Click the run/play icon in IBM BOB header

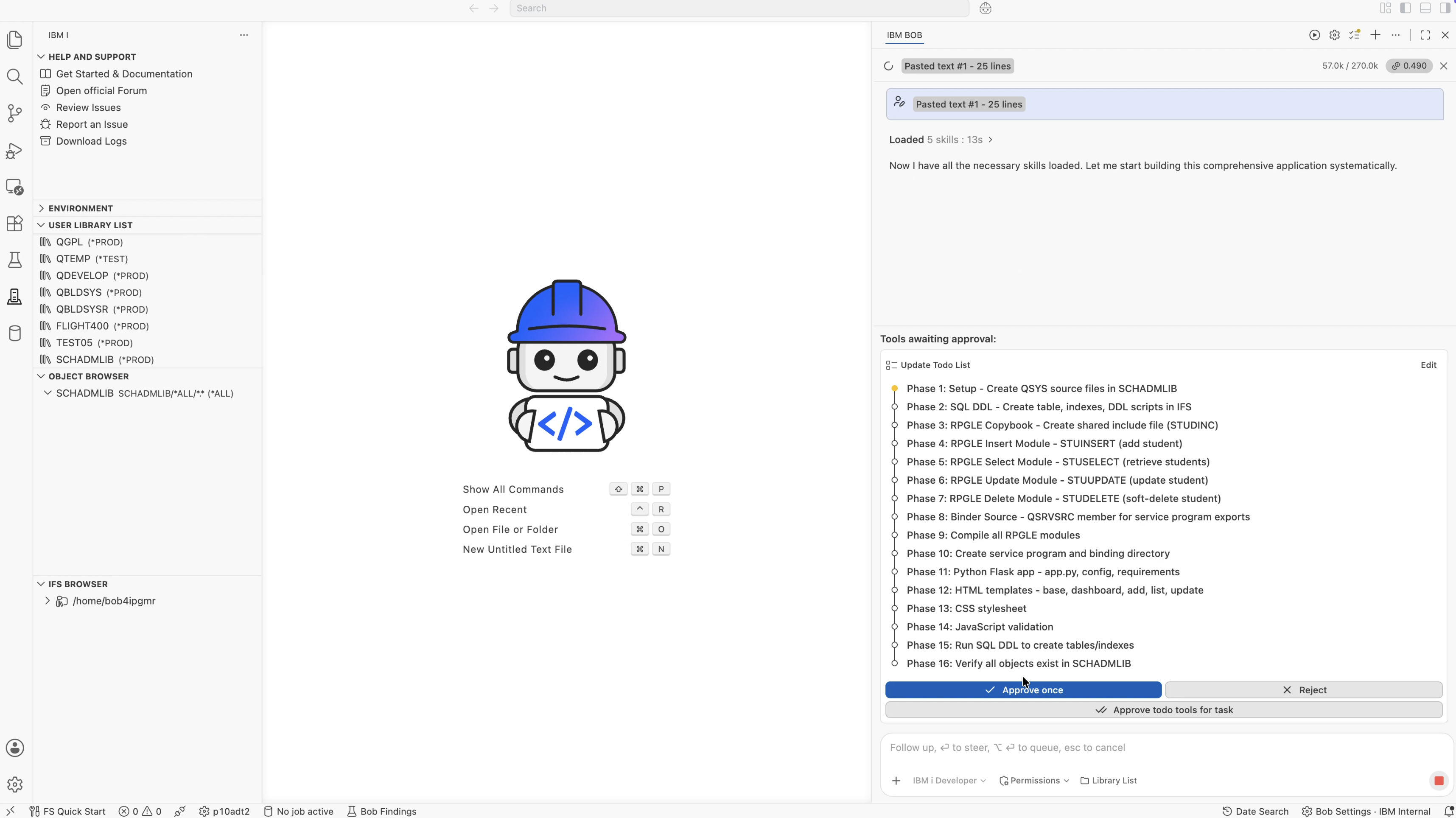coord(1314,35)
